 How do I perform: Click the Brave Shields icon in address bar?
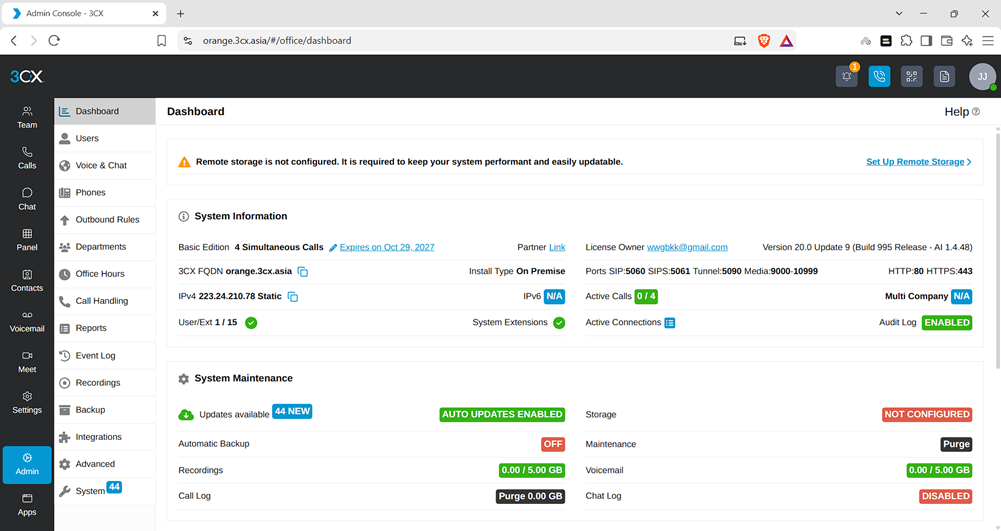coord(764,41)
